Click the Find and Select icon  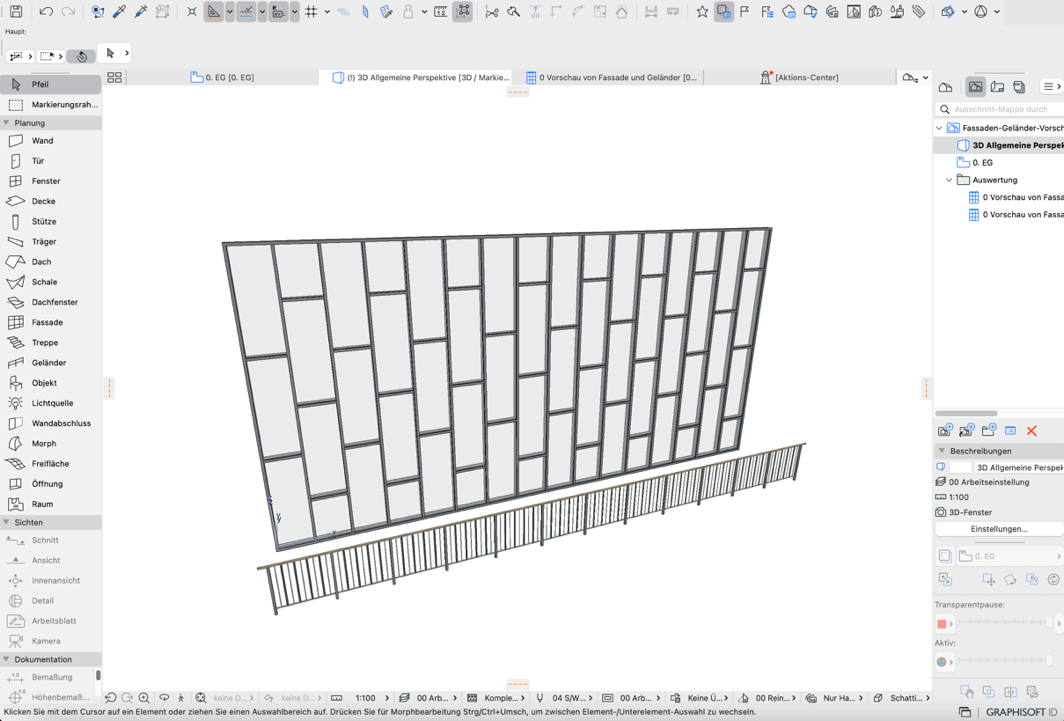(98, 12)
